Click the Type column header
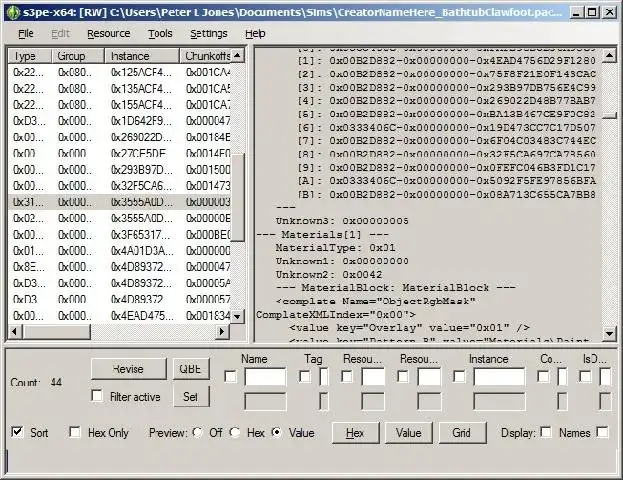Viewport: 623px width, 480px height. coord(30,56)
